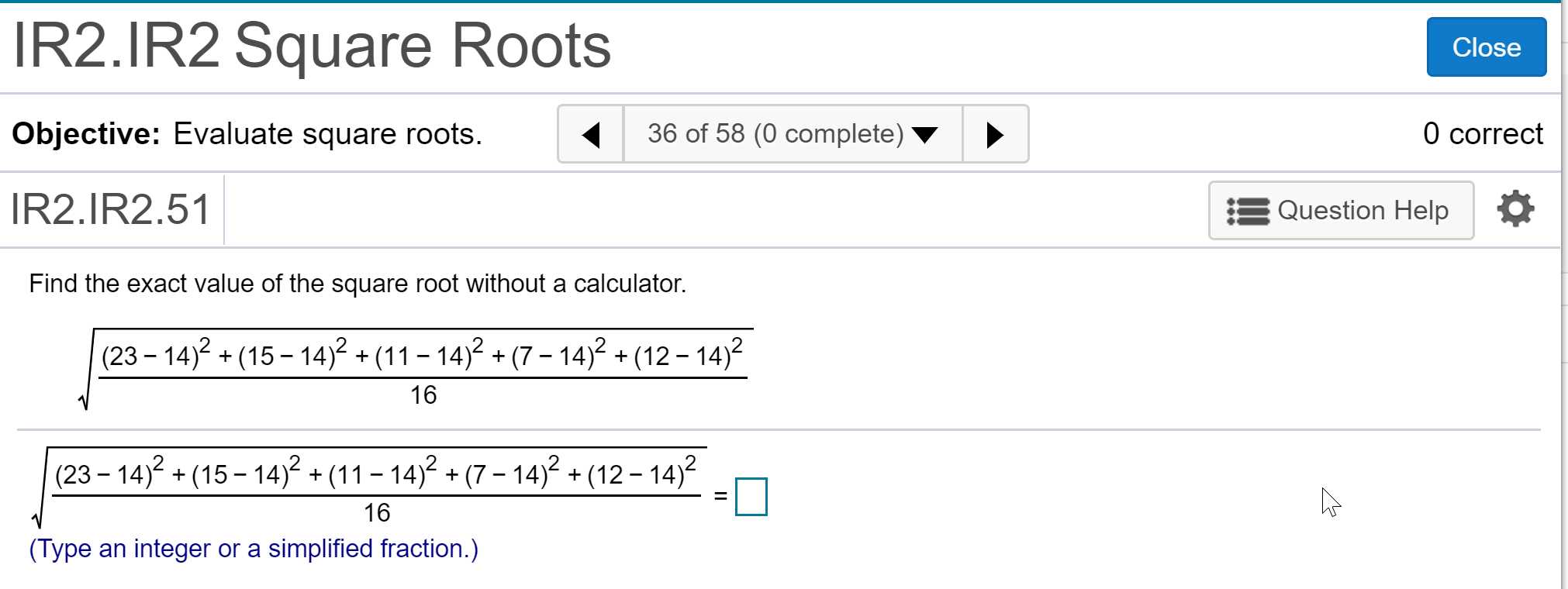The height and width of the screenshot is (589, 1568).
Task: Click the '0 correct' score text
Action: point(1483,134)
